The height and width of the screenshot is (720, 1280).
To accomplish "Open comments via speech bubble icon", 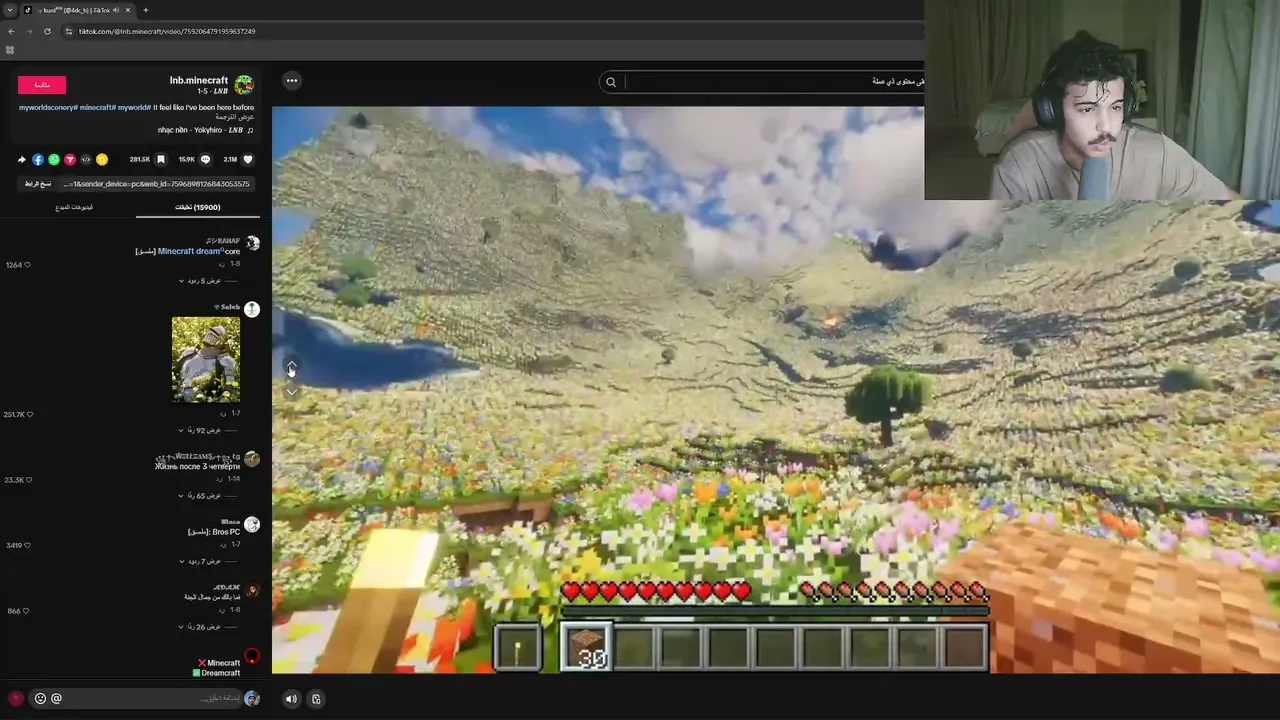I will pyautogui.click(x=205, y=159).
